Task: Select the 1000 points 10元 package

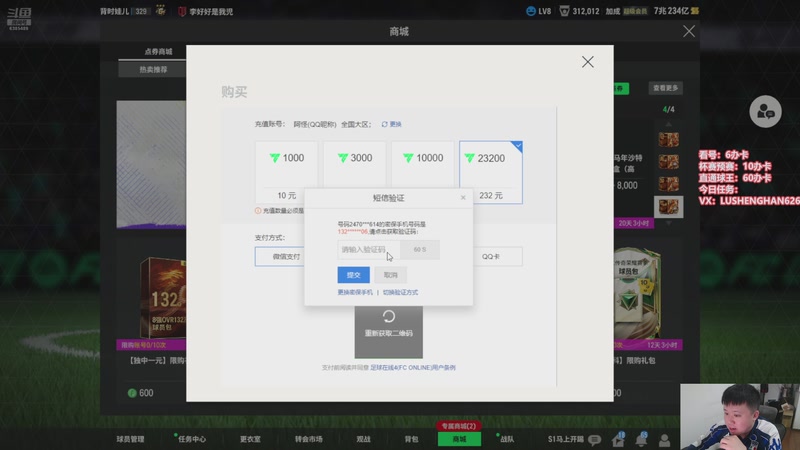Action: [x=286, y=172]
